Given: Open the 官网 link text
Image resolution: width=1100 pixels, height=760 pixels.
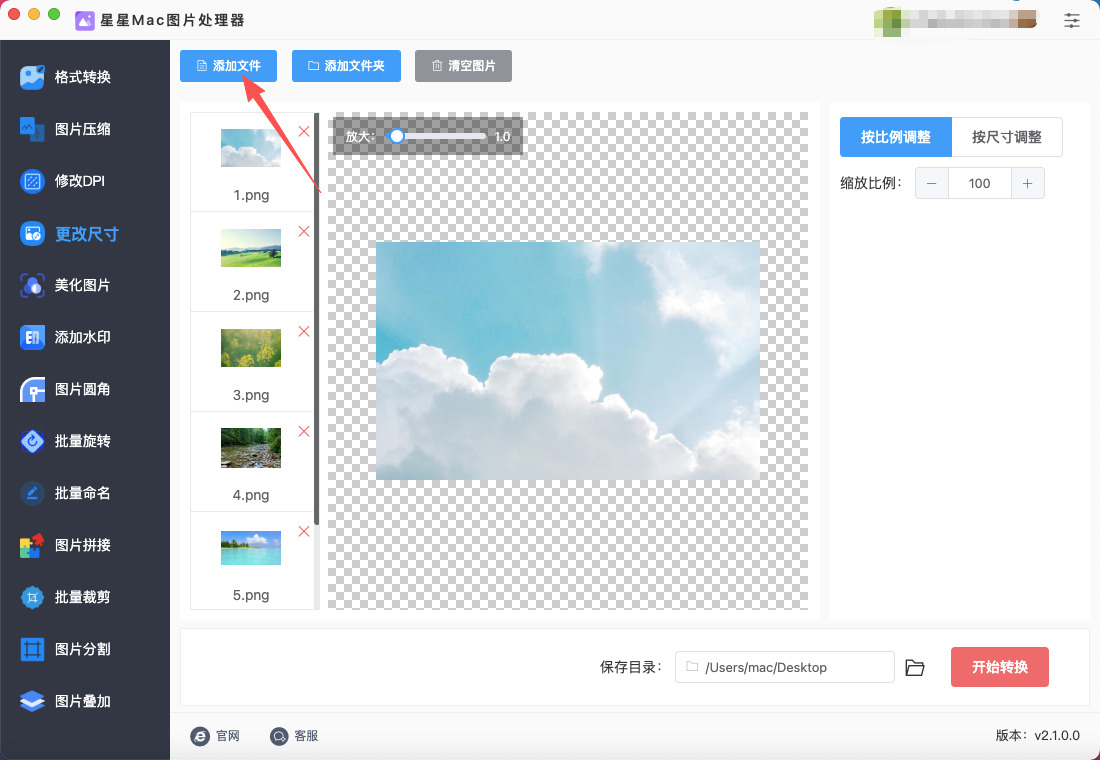Looking at the screenshot, I should click(228, 735).
